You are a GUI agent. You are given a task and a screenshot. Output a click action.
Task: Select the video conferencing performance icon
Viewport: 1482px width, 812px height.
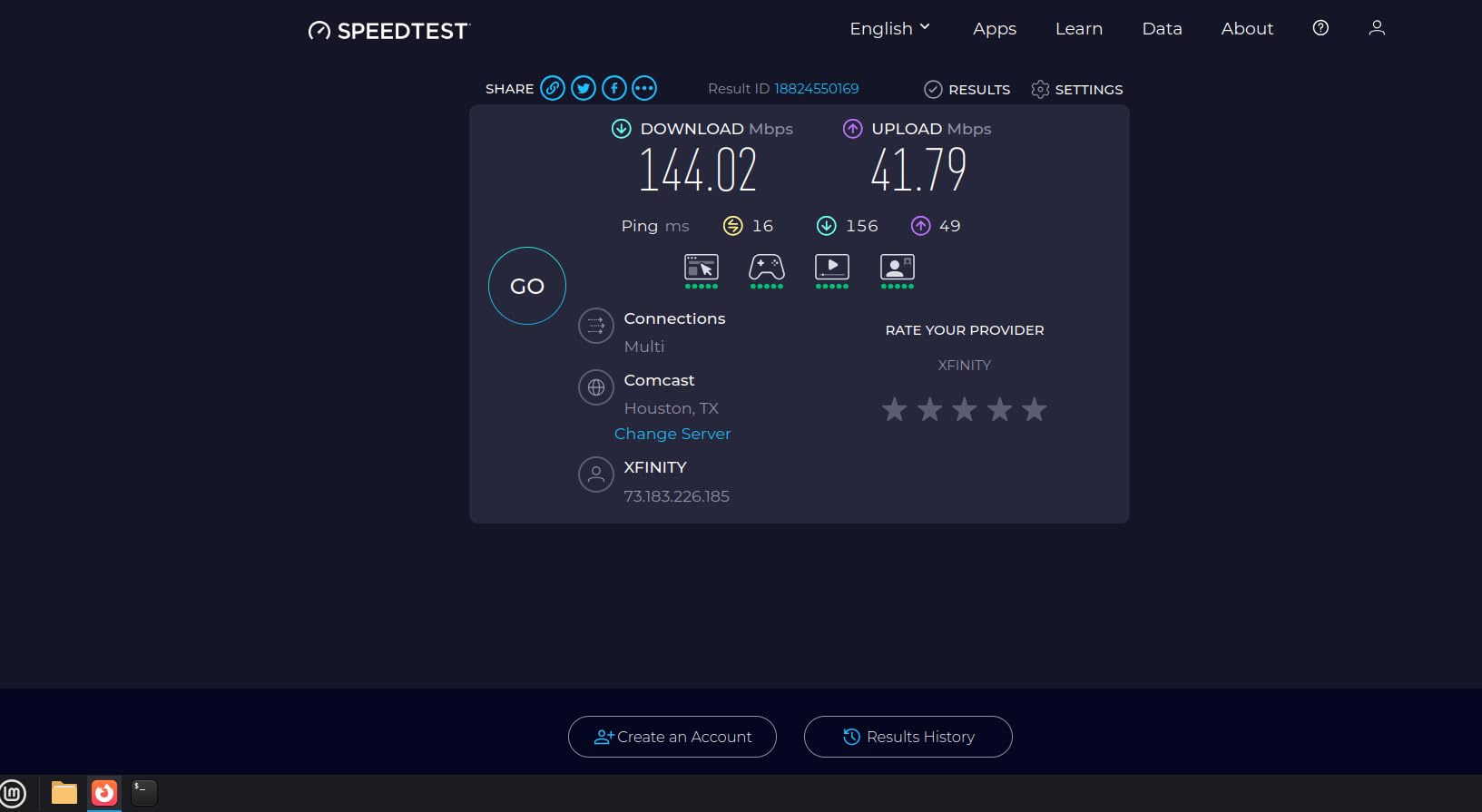898,270
